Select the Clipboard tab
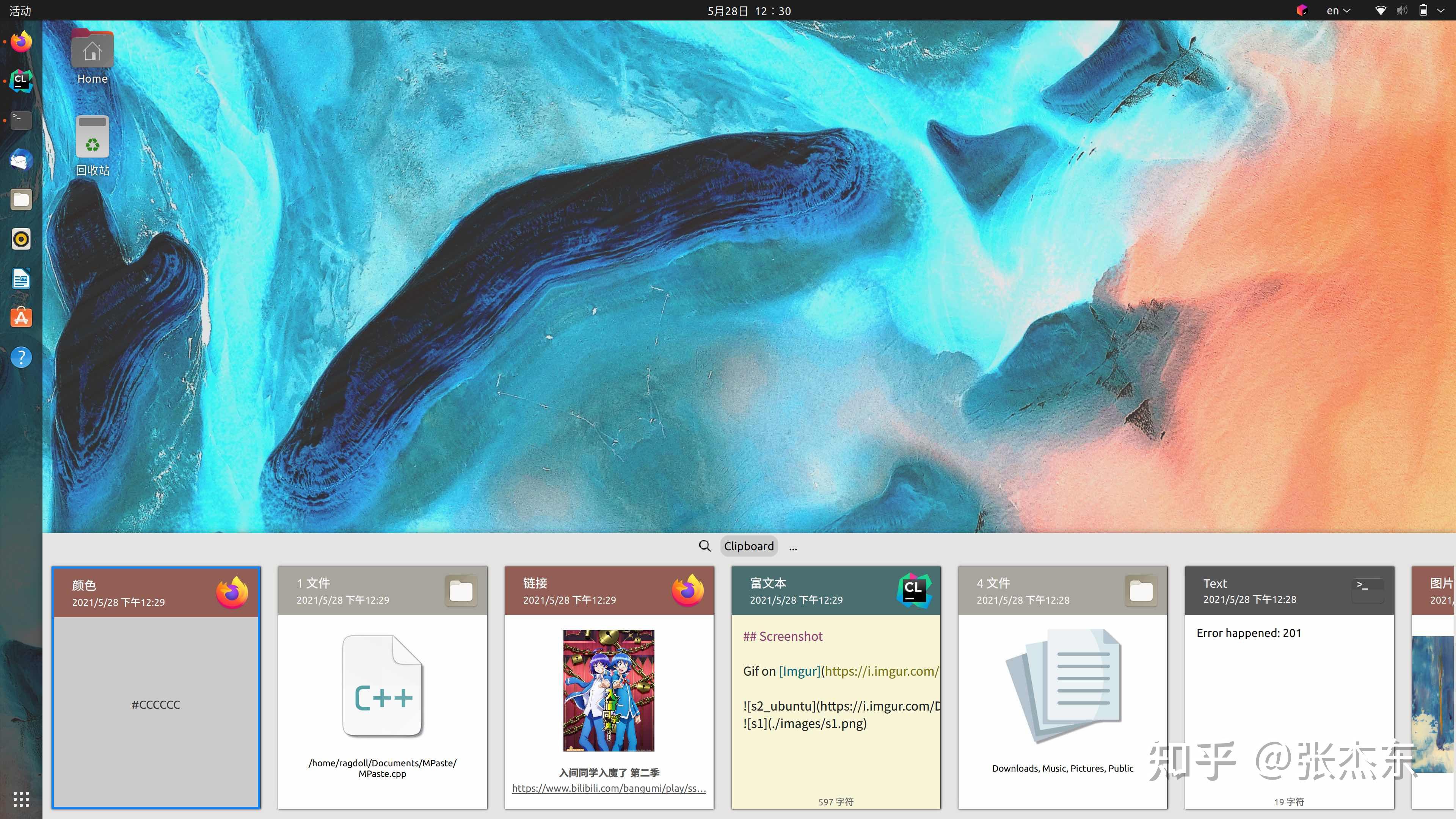 tap(749, 546)
